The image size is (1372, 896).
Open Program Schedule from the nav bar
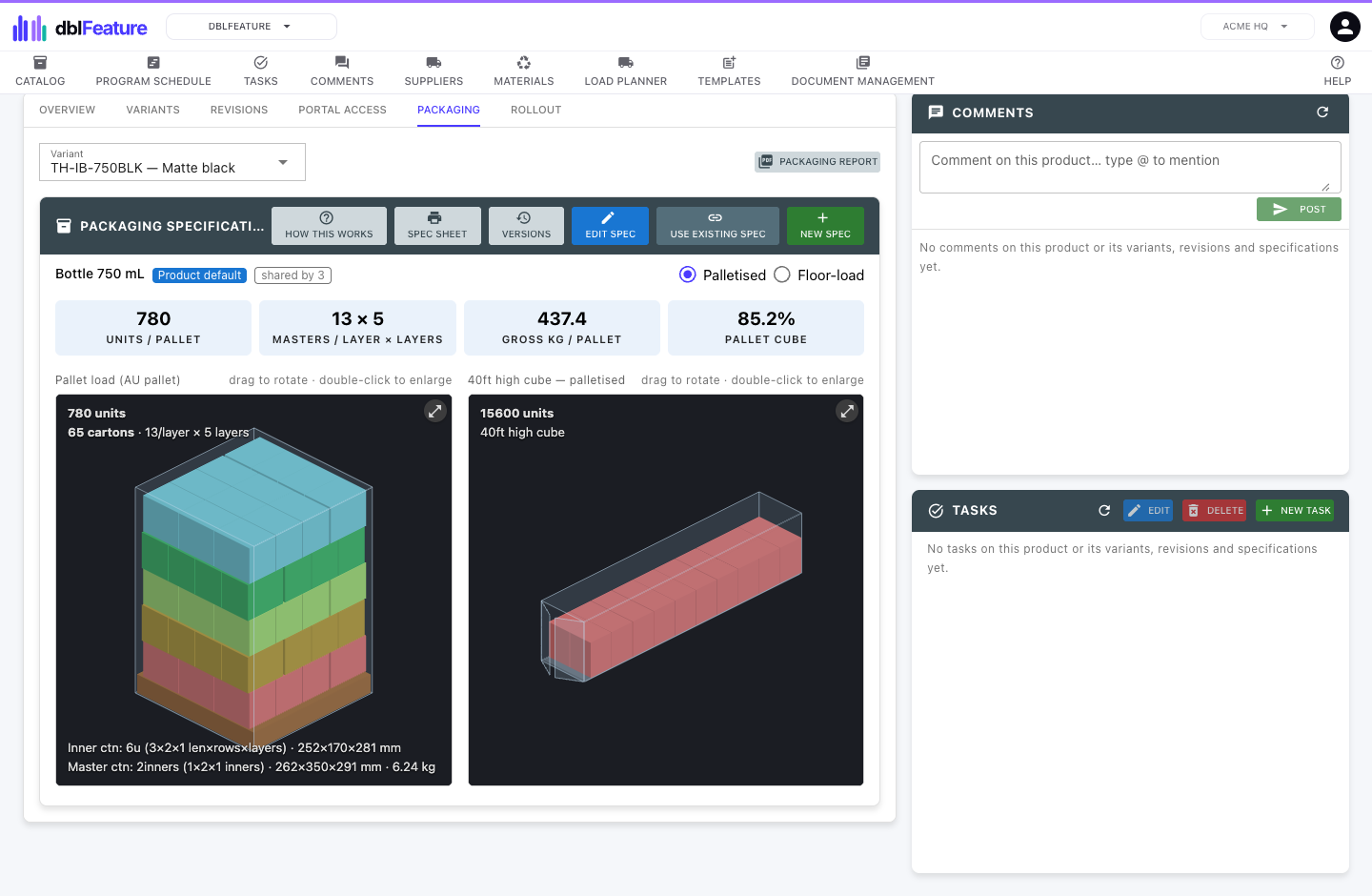point(153,71)
